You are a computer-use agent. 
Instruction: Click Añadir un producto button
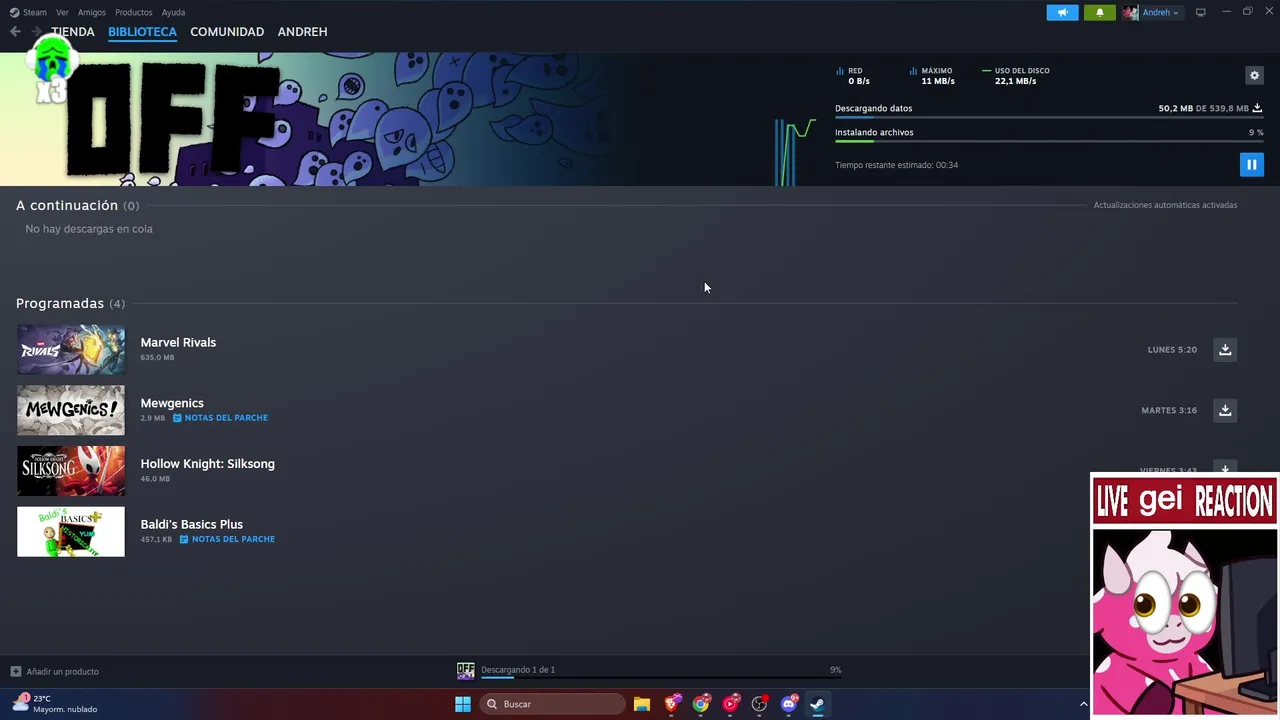pos(55,671)
